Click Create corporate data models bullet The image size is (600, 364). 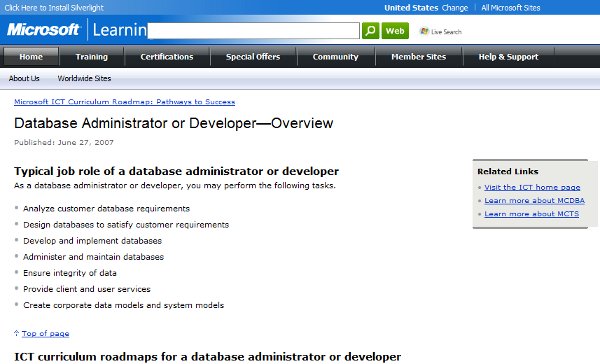pyautogui.click(x=124, y=305)
